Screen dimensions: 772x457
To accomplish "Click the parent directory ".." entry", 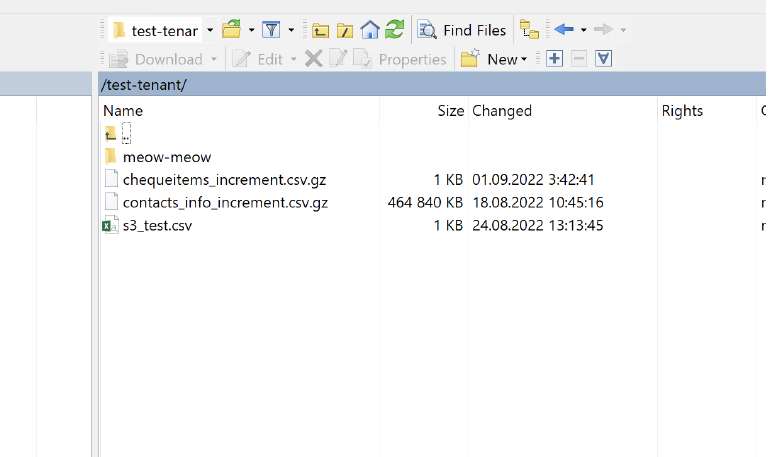I will point(126,134).
